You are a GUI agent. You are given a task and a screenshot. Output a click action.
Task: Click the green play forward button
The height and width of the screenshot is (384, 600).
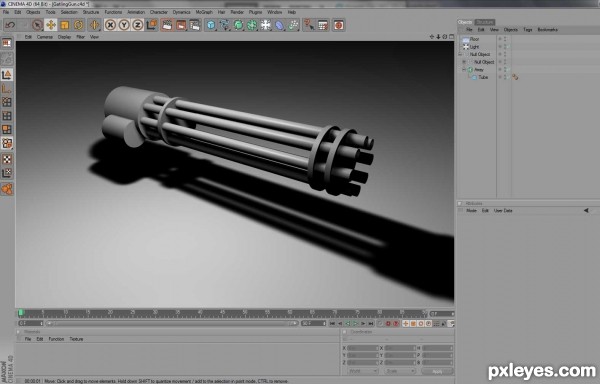pyautogui.click(x=355, y=324)
